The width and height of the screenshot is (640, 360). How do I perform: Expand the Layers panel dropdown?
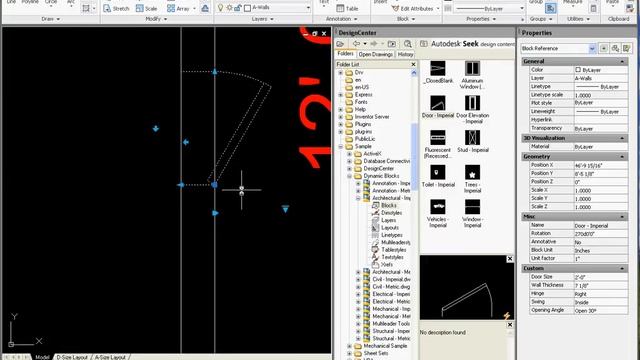tap(262, 19)
